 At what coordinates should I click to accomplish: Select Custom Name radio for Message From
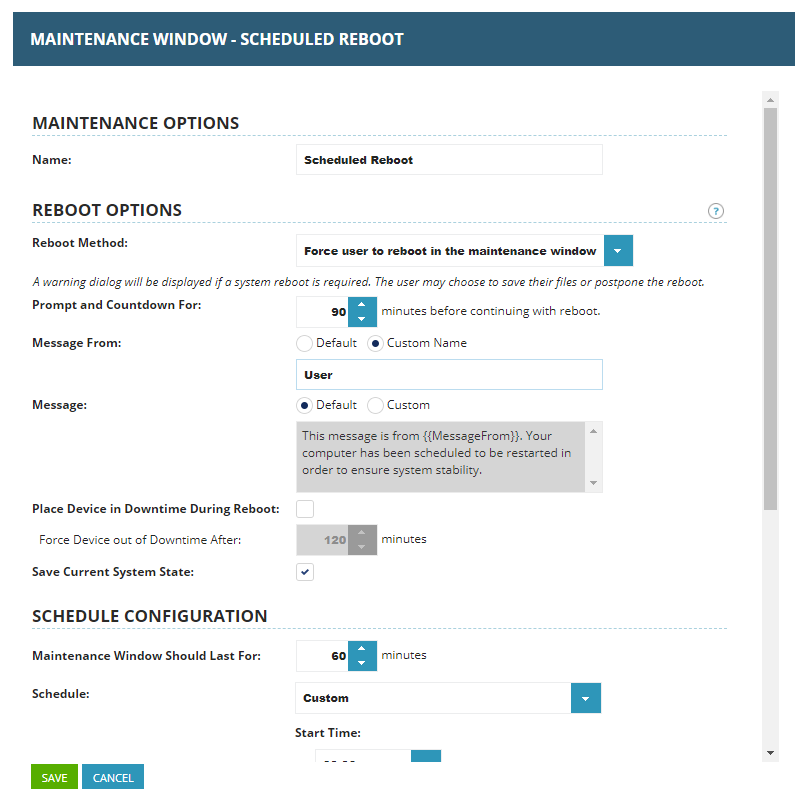pos(377,343)
